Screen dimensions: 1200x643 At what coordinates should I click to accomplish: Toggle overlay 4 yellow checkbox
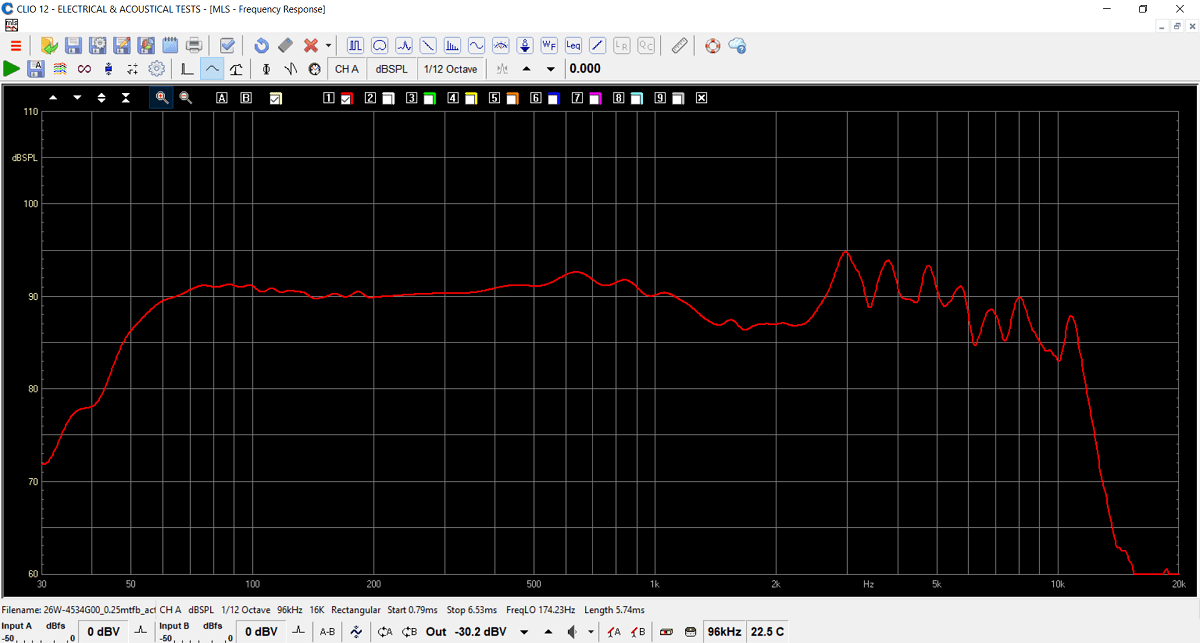470,98
